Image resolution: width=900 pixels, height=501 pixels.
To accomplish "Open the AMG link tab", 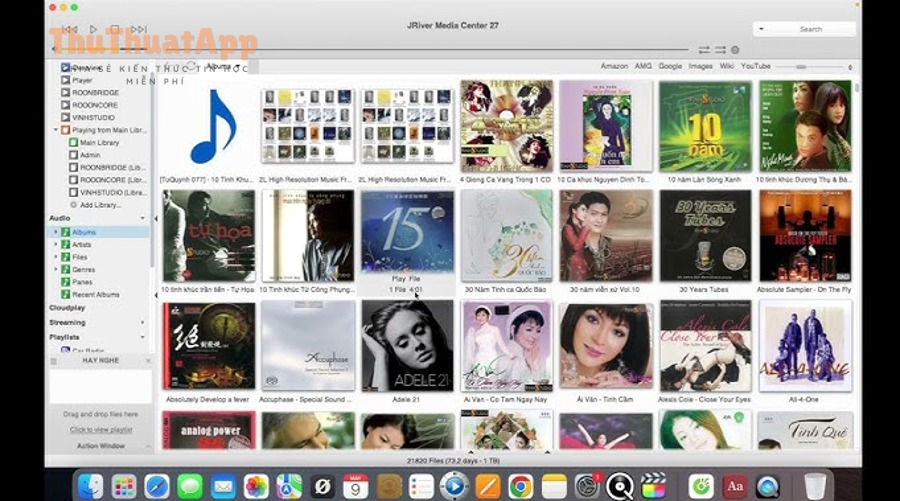I will pyautogui.click(x=643, y=66).
